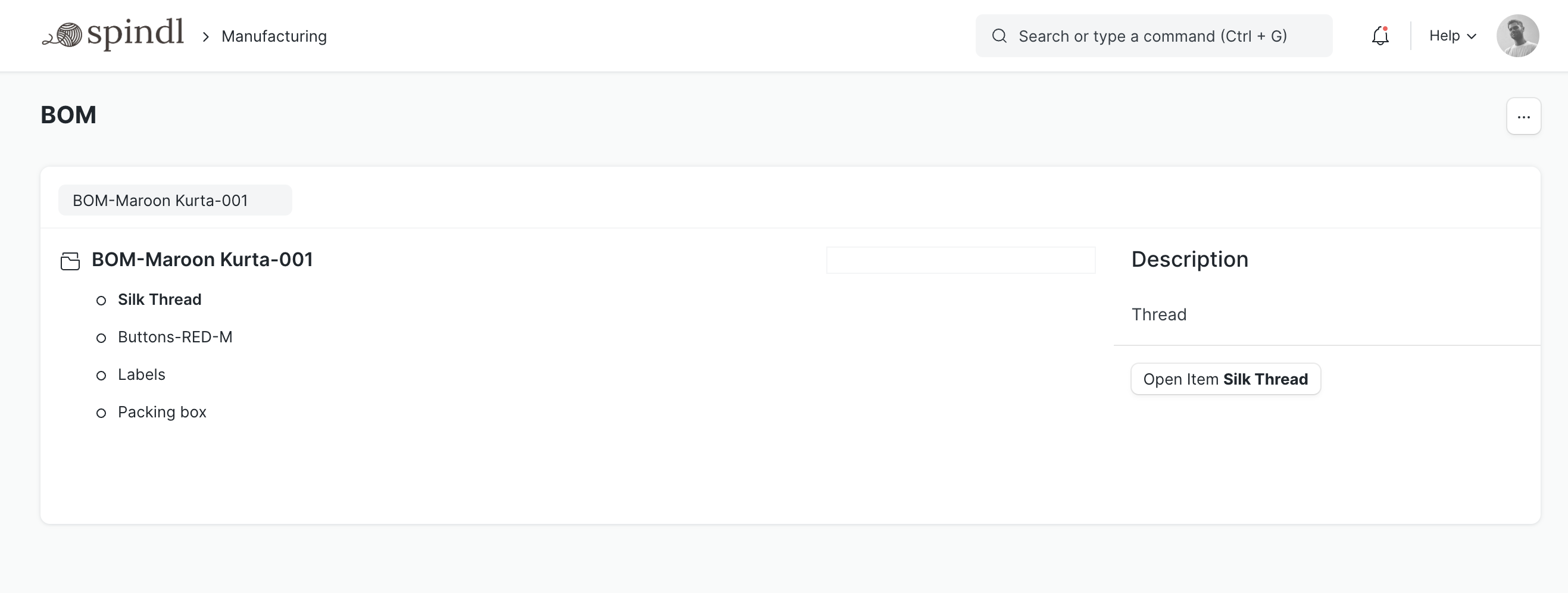Click the node circle beside Packing box

102,413
